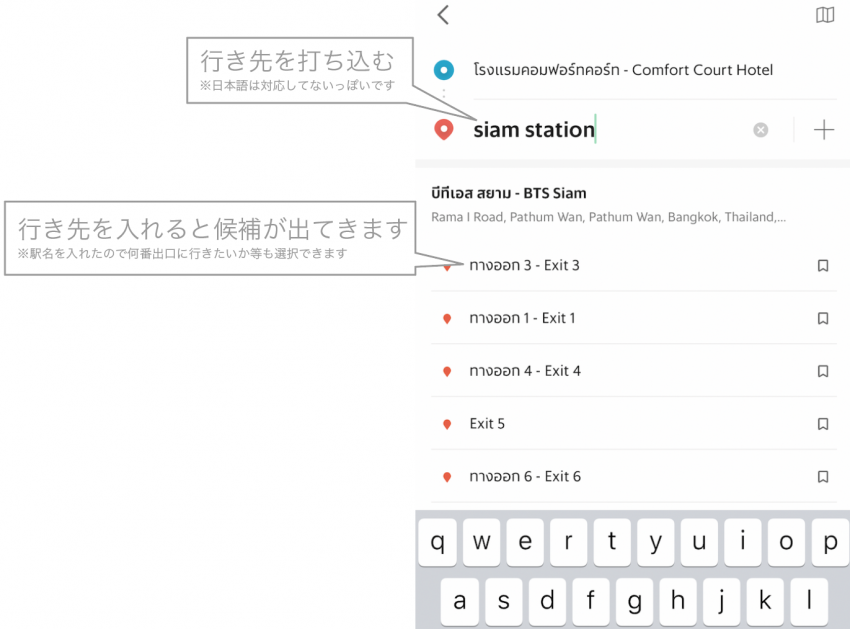Bookmark the Exit 5 suggestion
This screenshot has height=629, width=850.
point(823,424)
